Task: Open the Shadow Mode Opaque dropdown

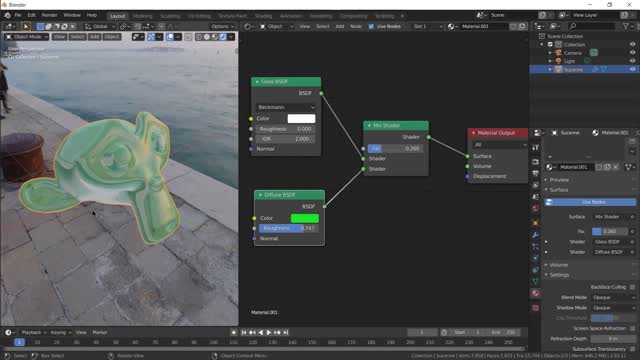Action: [613, 308]
